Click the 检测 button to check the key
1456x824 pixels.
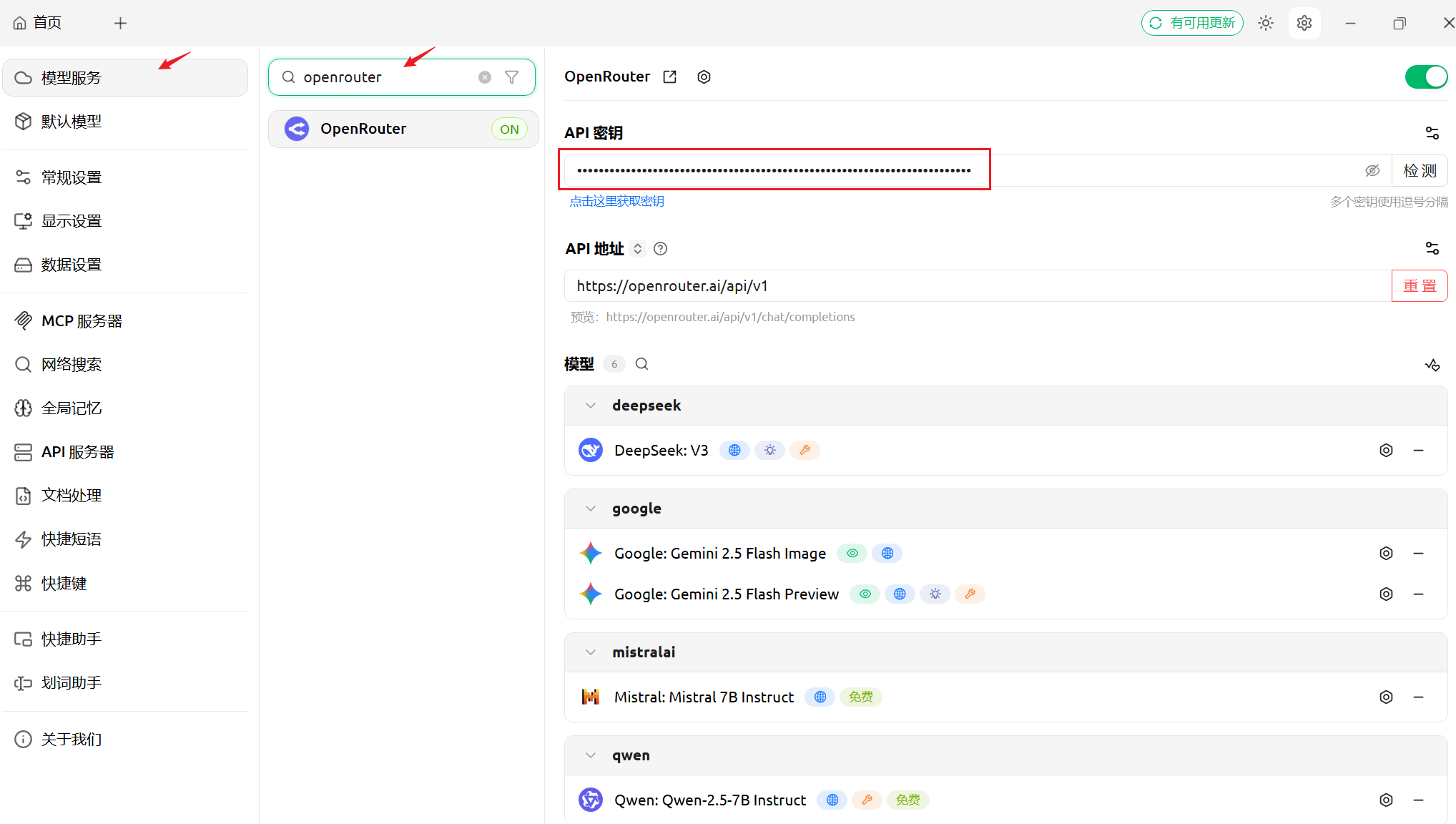1420,171
